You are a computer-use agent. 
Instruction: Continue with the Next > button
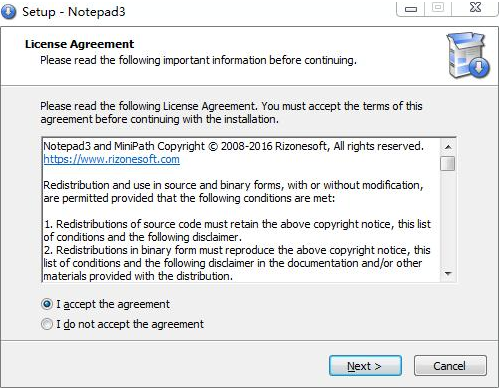coord(365,366)
